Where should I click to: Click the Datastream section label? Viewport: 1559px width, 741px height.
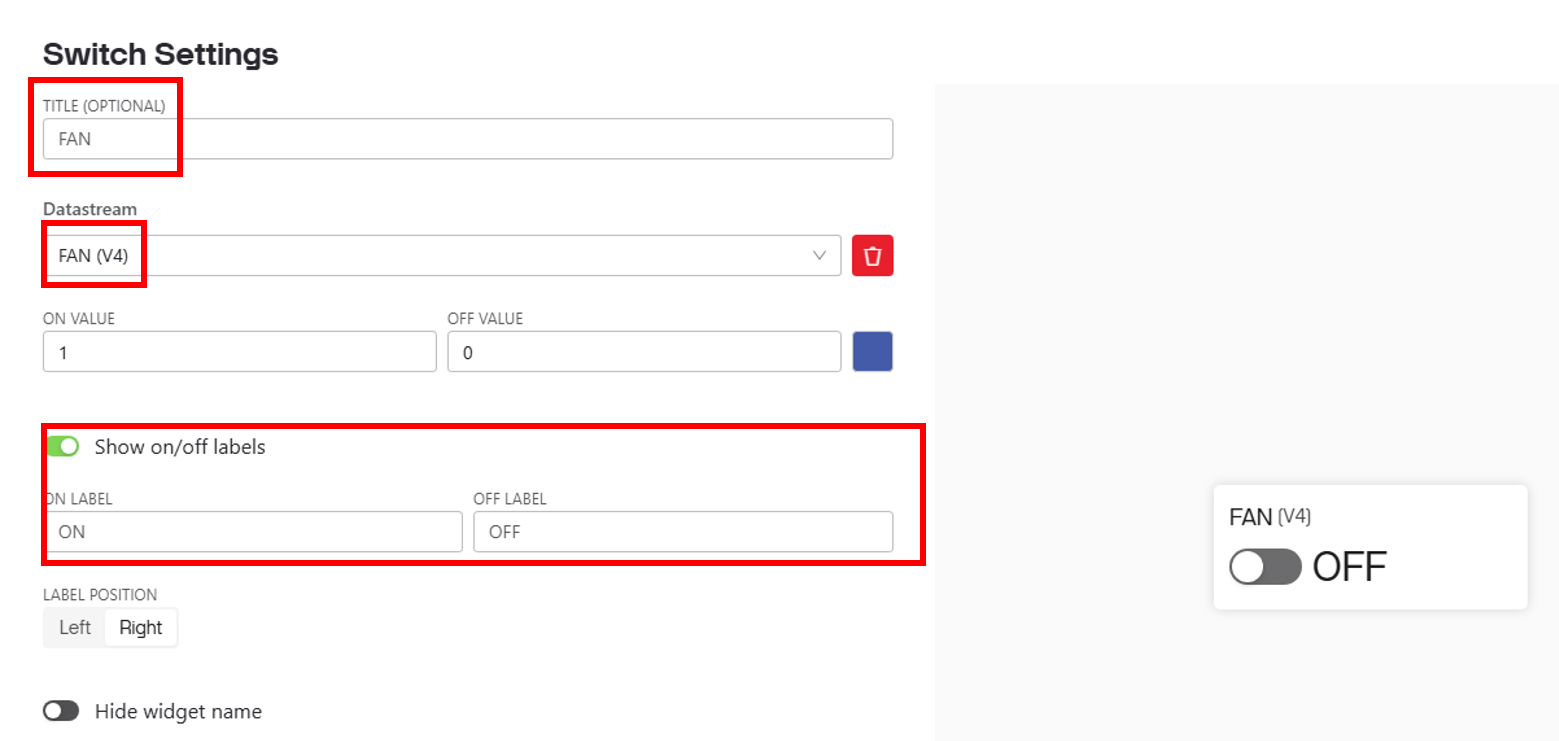[90, 209]
